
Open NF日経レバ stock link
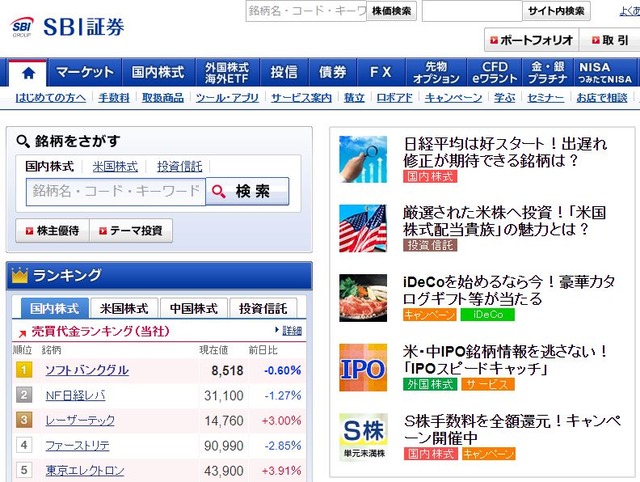pyautogui.click(x=76, y=395)
